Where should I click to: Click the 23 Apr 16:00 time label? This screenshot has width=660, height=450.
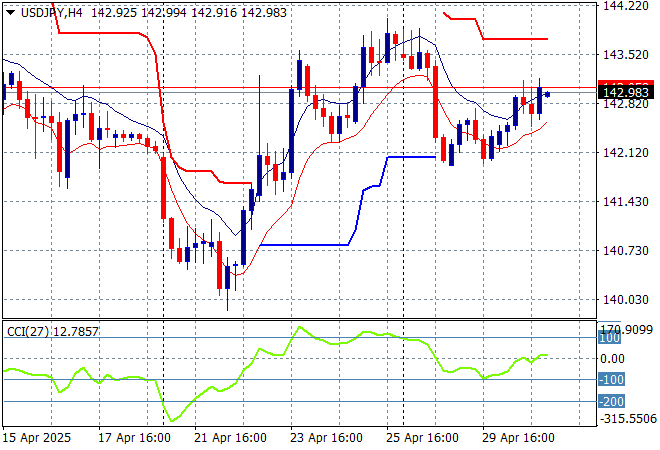click(x=326, y=438)
